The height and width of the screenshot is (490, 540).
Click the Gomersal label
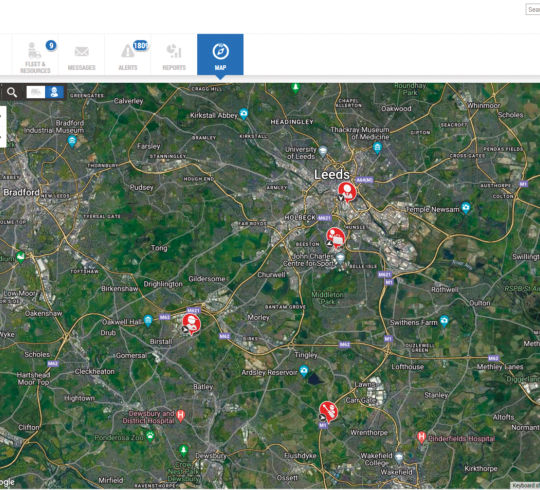coord(131,355)
